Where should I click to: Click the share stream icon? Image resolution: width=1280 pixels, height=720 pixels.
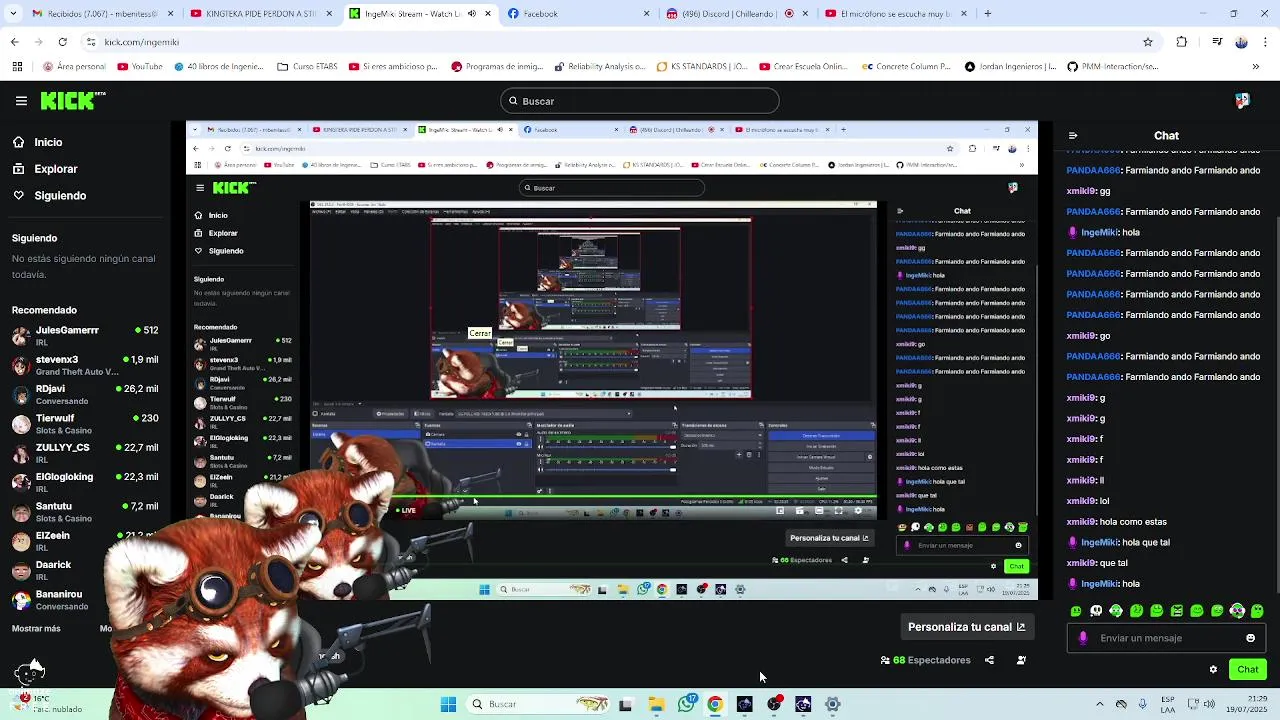tap(989, 660)
